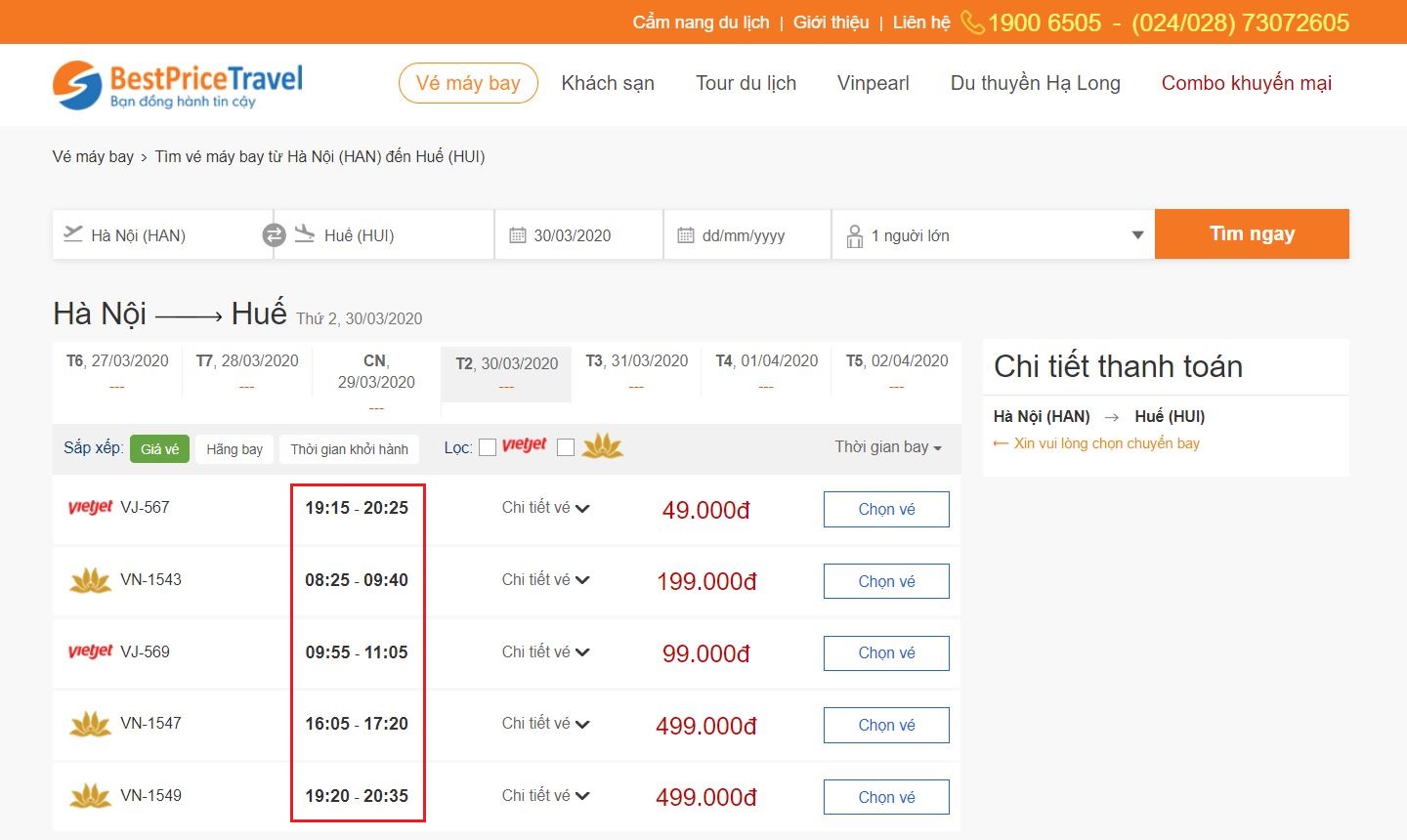Click the BestPriceTravel logo
Screen dimensions: 1407x840
pos(178,85)
